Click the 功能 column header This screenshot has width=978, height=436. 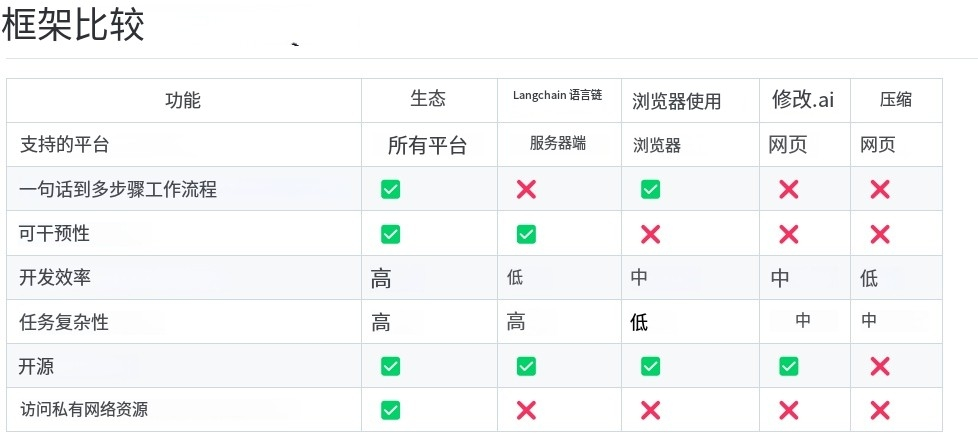pyautogui.click(x=183, y=100)
